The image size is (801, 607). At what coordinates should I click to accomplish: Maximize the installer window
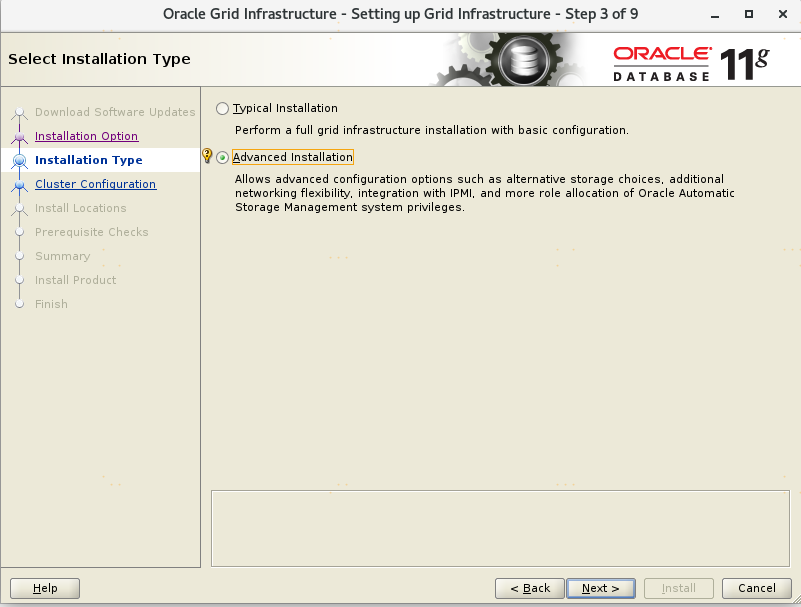(x=749, y=16)
